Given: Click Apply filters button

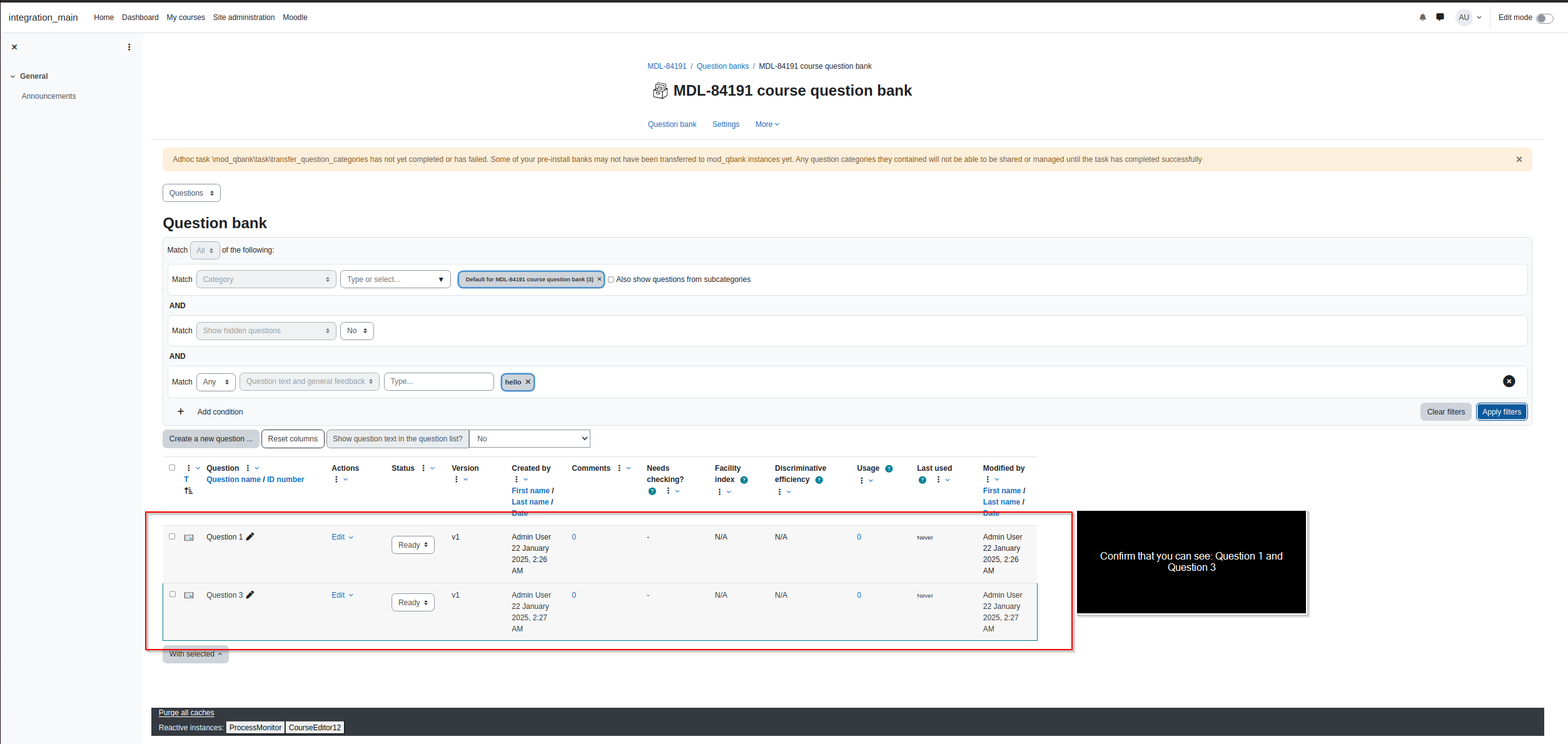Looking at the screenshot, I should click(1501, 412).
